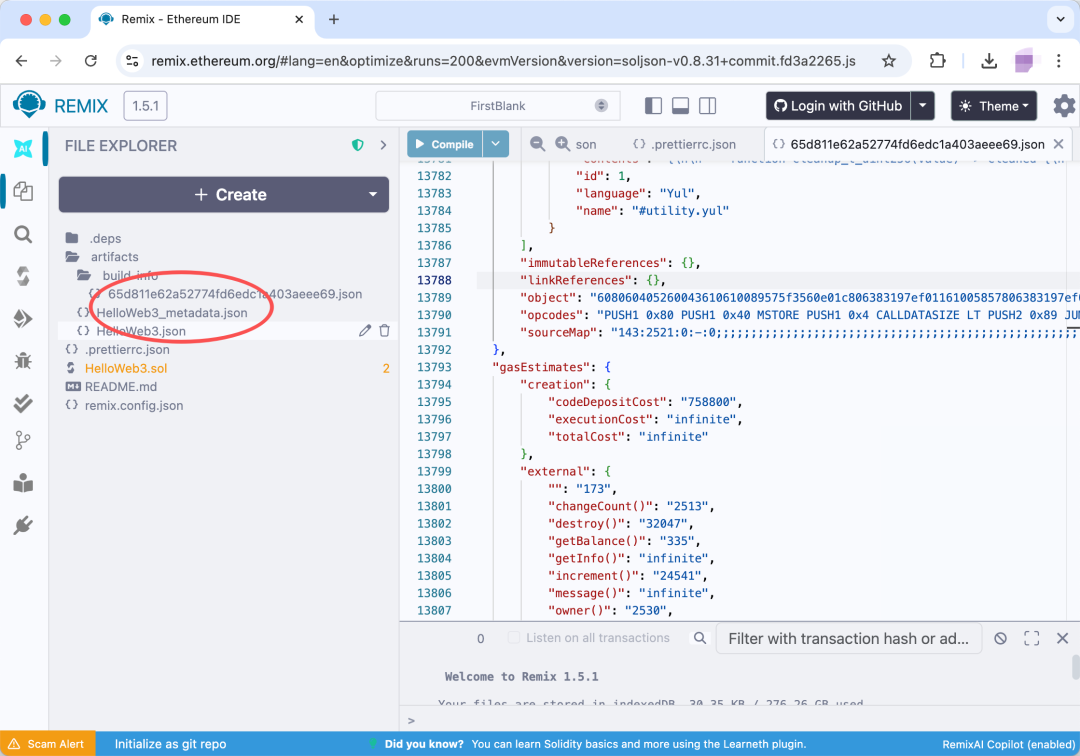The width and height of the screenshot is (1080, 756).
Task: Collapse the File Explorer panel chevron
Action: pyautogui.click(x=384, y=145)
